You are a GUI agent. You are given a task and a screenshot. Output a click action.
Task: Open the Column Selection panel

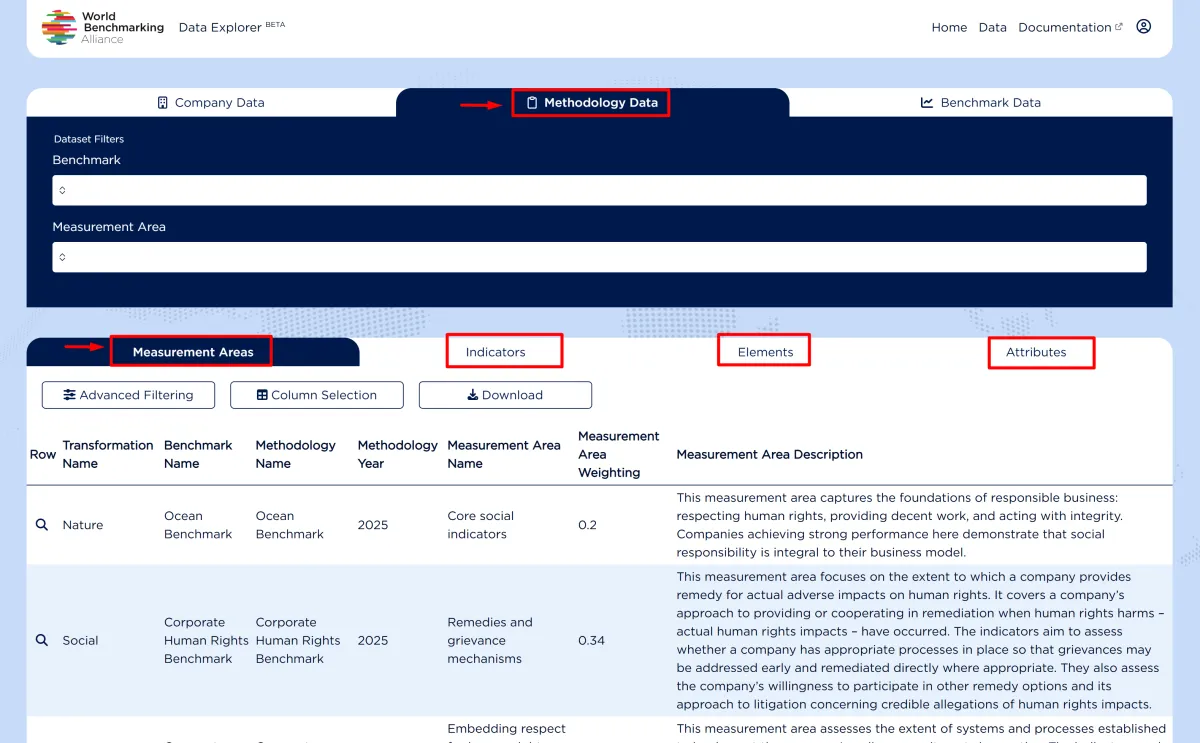click(316, 394)
